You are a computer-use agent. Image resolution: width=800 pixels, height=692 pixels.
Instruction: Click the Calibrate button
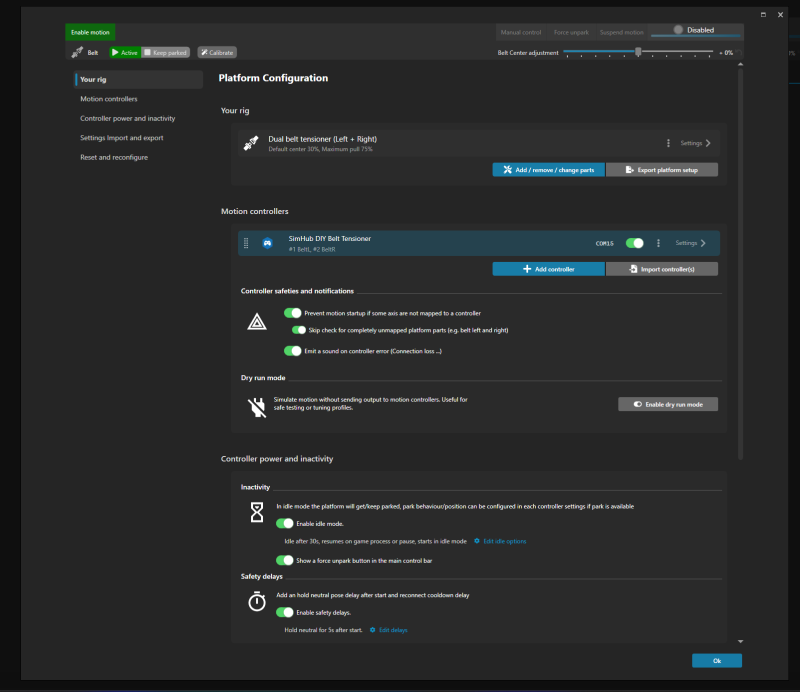point(217,52)
